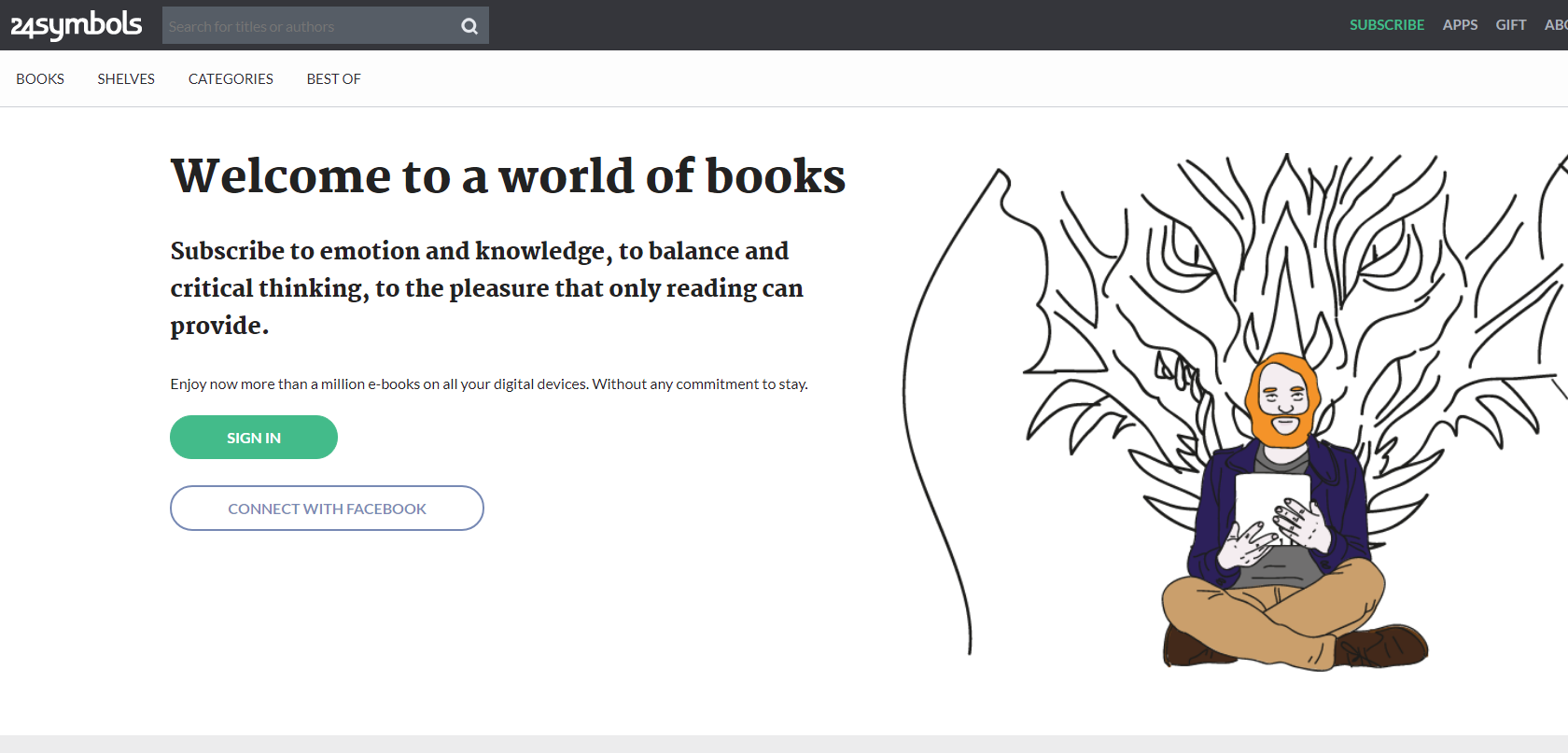Click the "Welcome to a world of books" heading
The height and width of the screenshot is (753, 1568).
(508, 176)
